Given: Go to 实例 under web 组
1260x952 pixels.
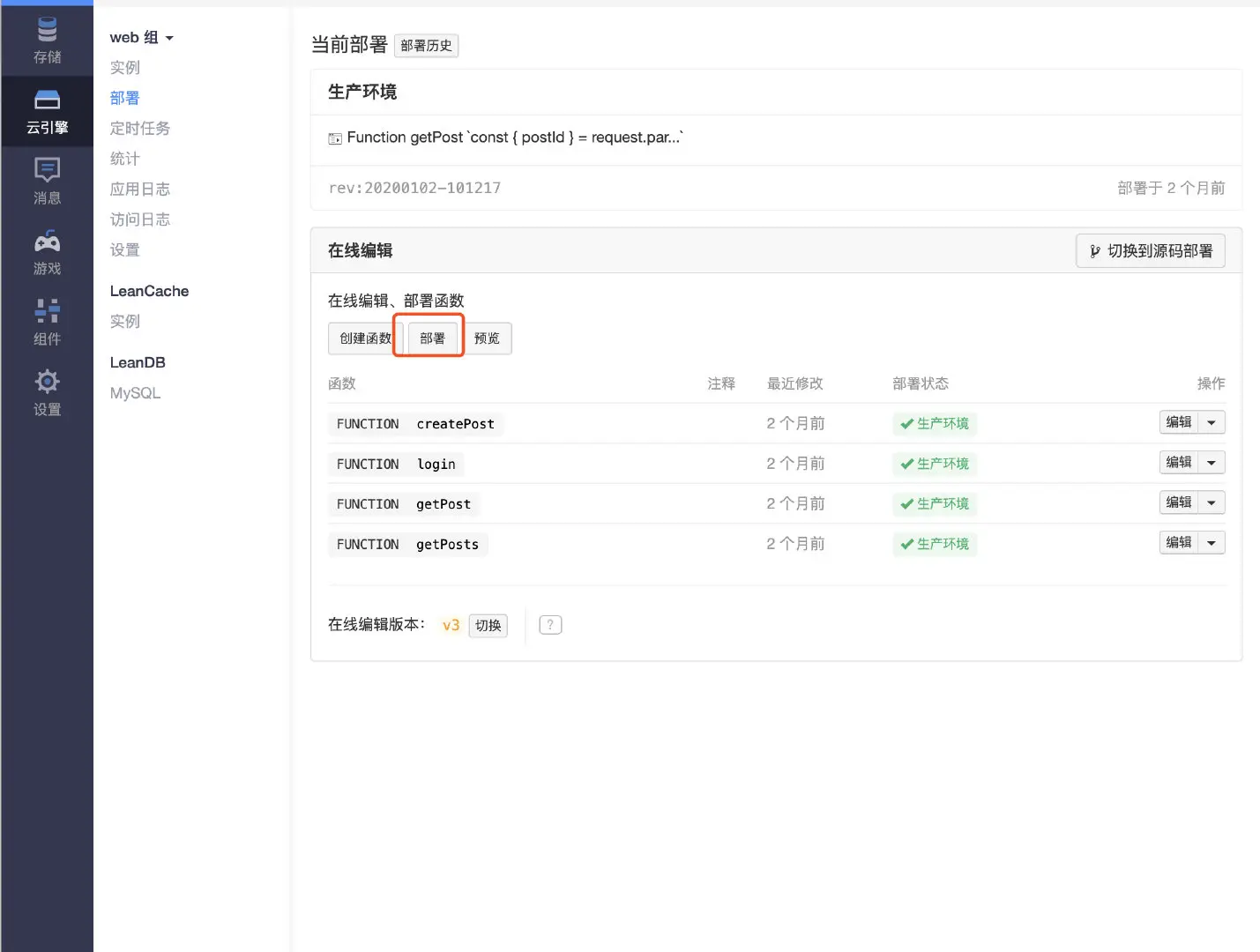Looking at the screenshot, I should [x=125, y=68].
